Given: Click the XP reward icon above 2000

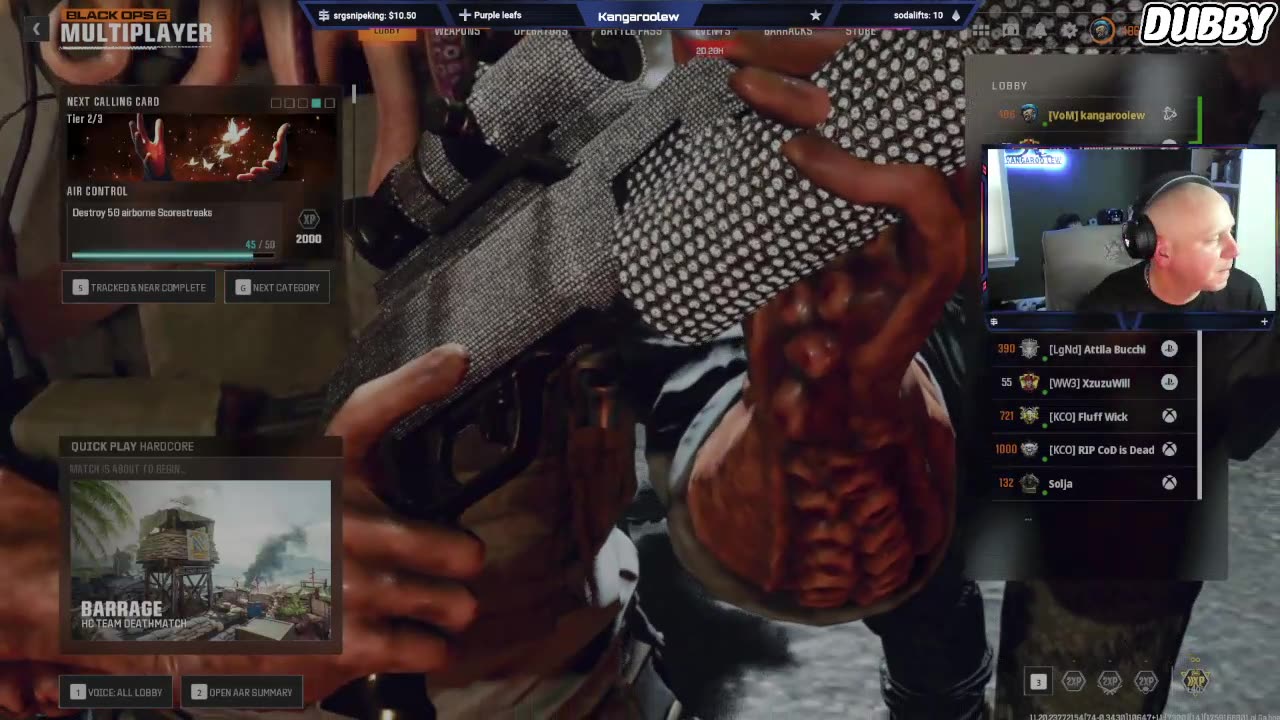Looking at the screenshot, I should tap(309, 219).
